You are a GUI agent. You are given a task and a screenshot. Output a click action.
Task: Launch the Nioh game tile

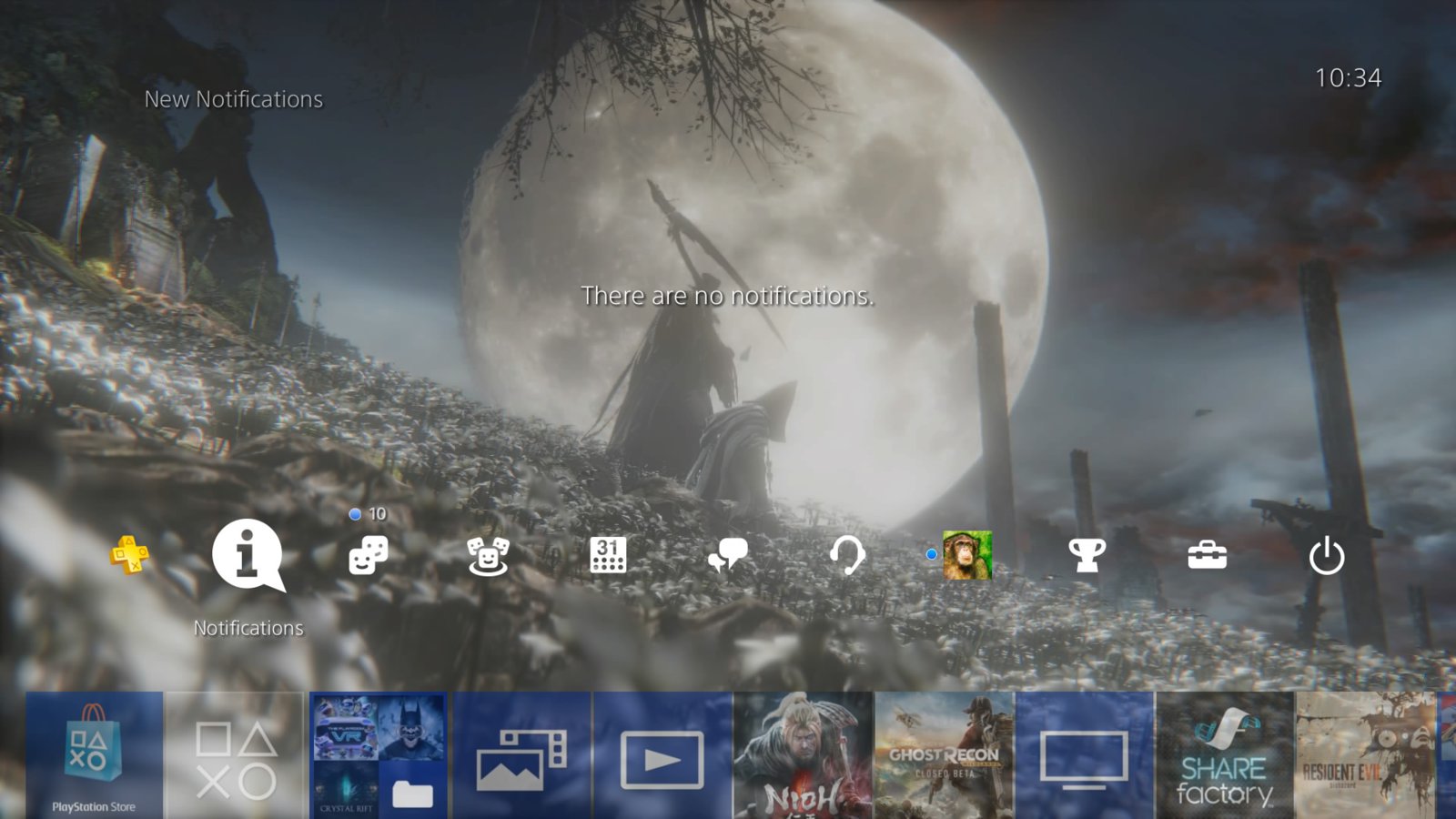point(804,755)
